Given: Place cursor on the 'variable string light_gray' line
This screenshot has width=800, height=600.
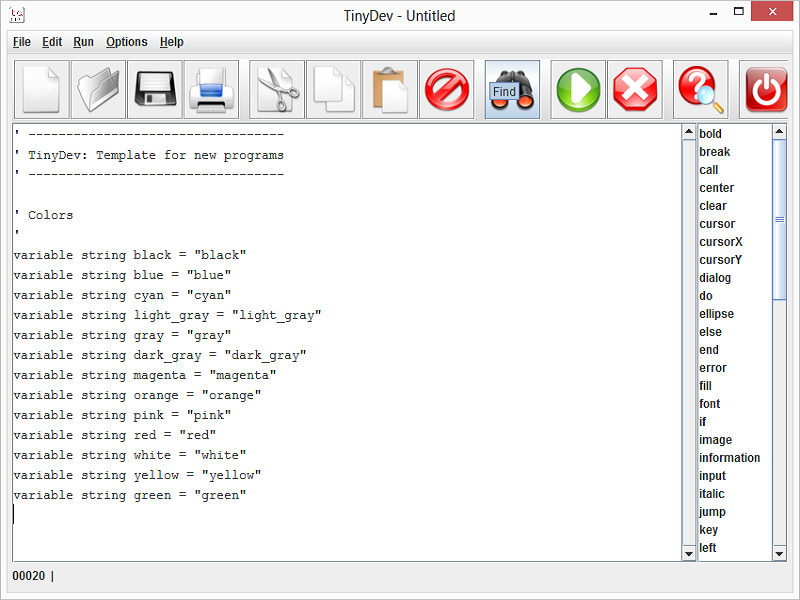Looking at the screenshot, I should click(x=167, y=315).
